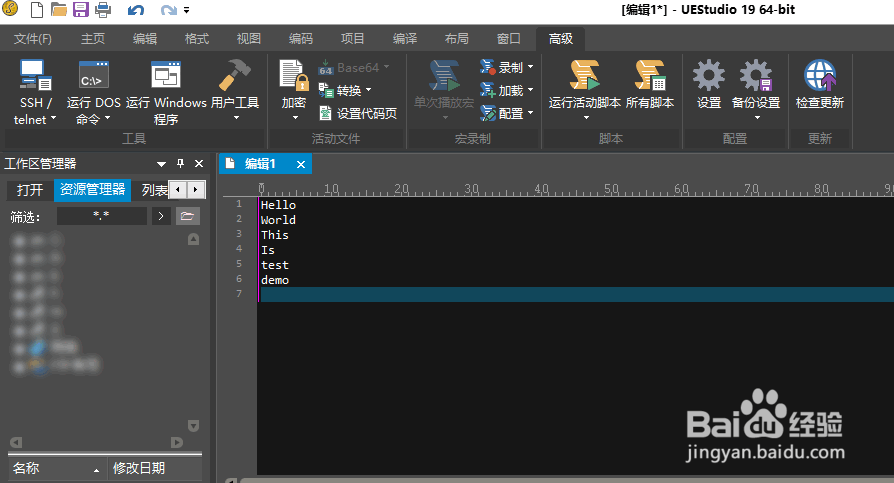Save the document with the floppy icon
The height and width of the screenshot is (483, 894).
(x=81, y=9)
